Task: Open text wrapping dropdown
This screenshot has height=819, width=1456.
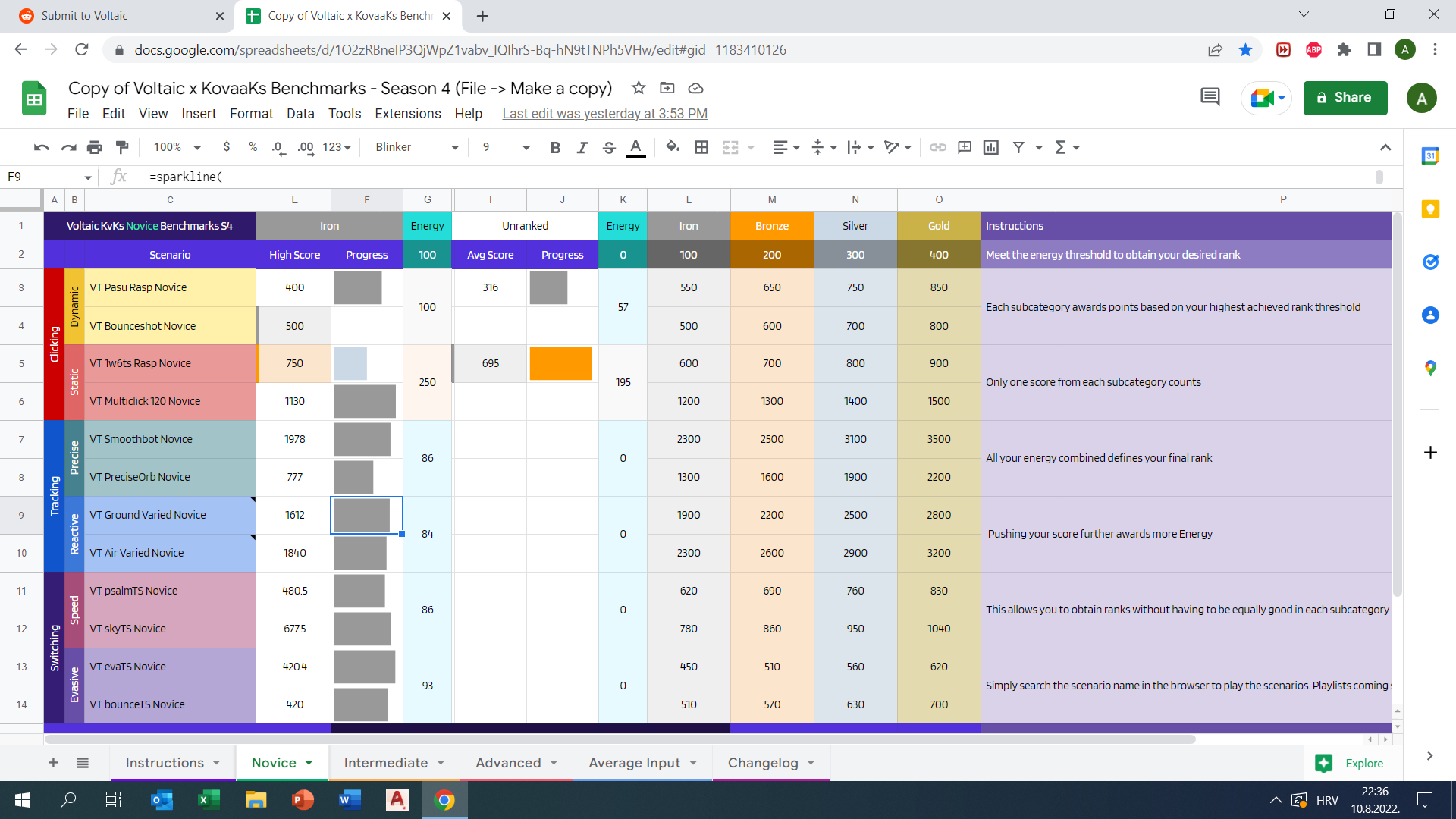Action: tap(861, 147)
